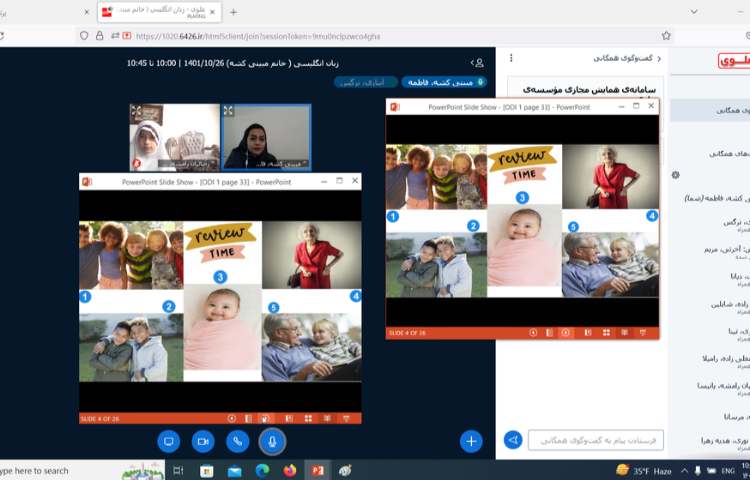Click PowerPoint logo in window over chat

click(x=395, y=107)
